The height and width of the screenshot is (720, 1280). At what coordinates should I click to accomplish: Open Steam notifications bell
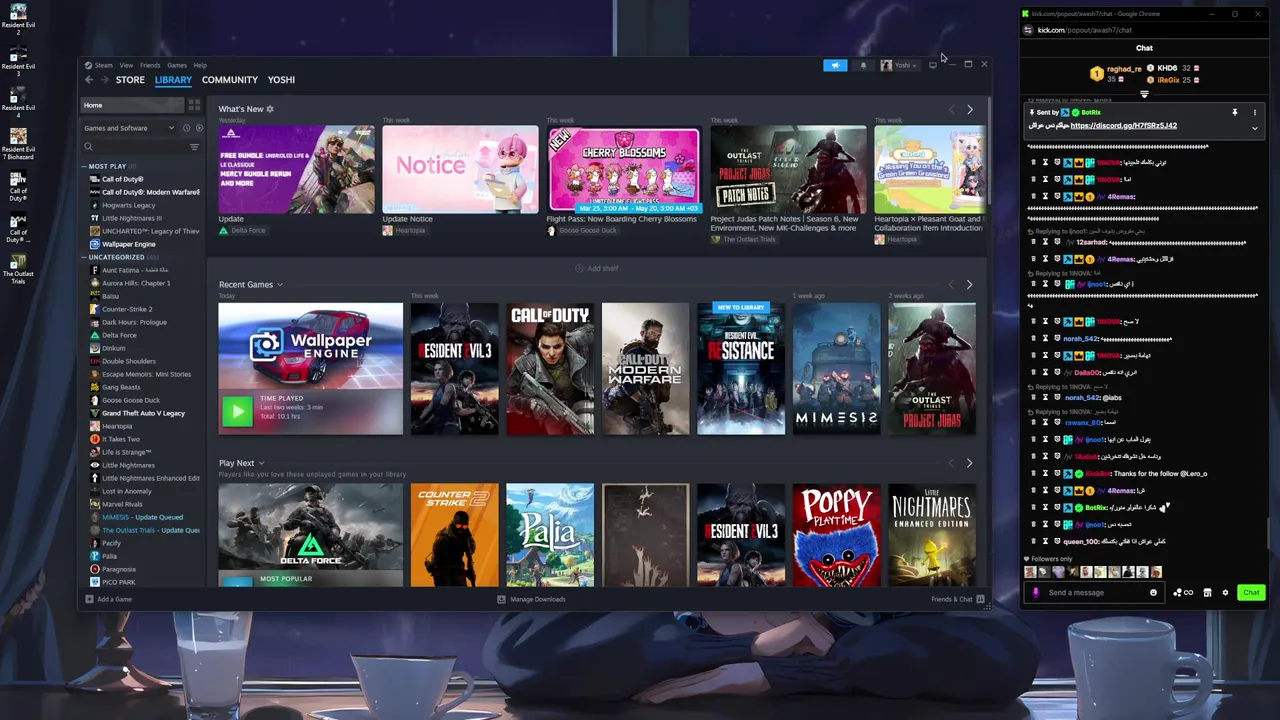[x=863, y=65]
